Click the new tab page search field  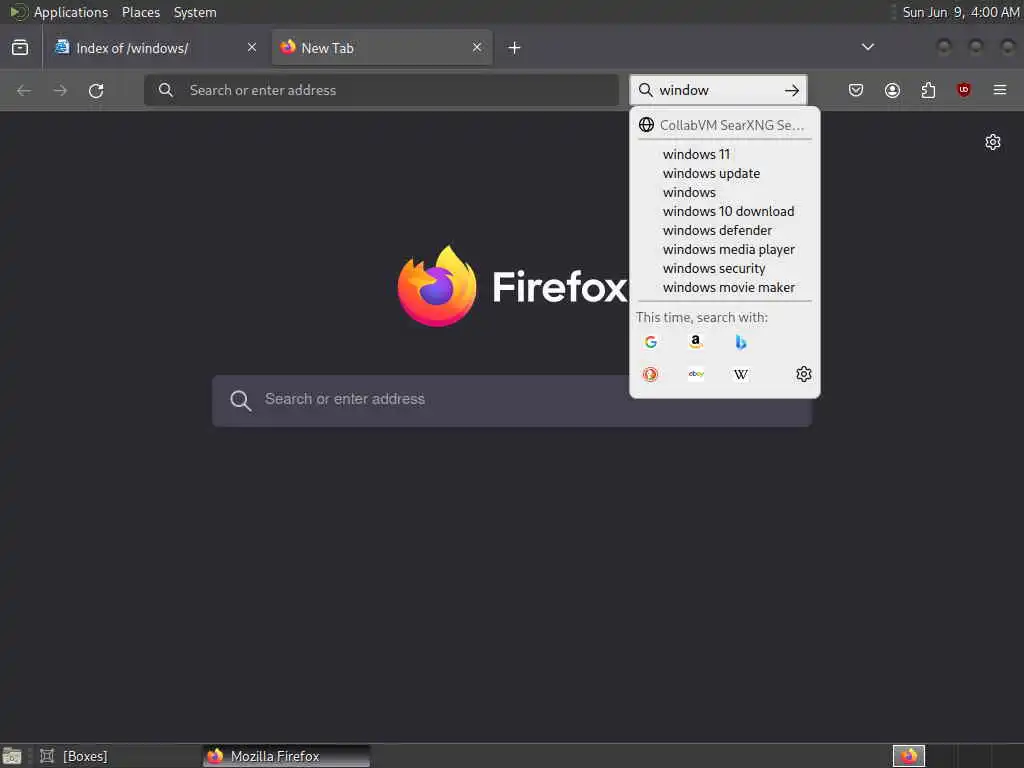tap(511, 400)
